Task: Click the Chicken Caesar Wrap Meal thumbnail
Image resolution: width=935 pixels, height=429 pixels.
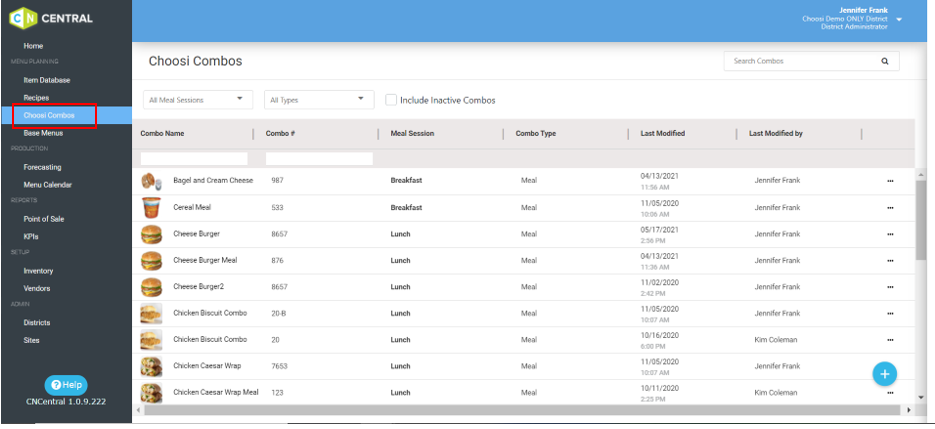Action: coord(151,393)
